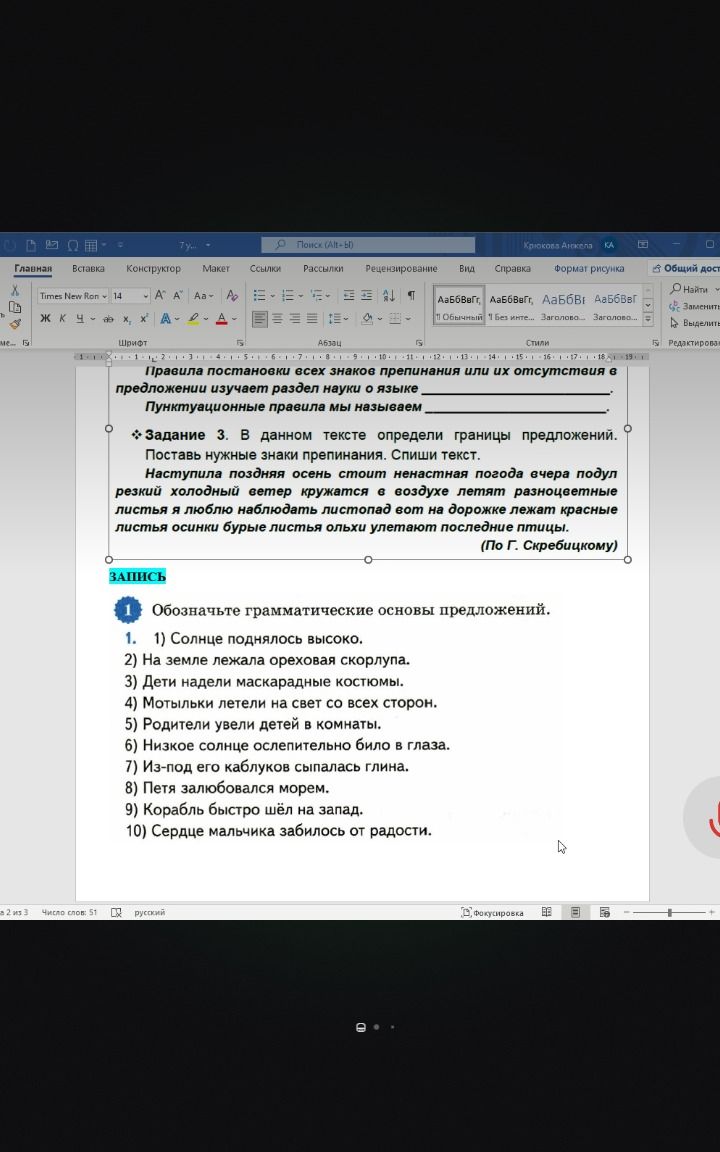Decrease paragraph indent

348,295
